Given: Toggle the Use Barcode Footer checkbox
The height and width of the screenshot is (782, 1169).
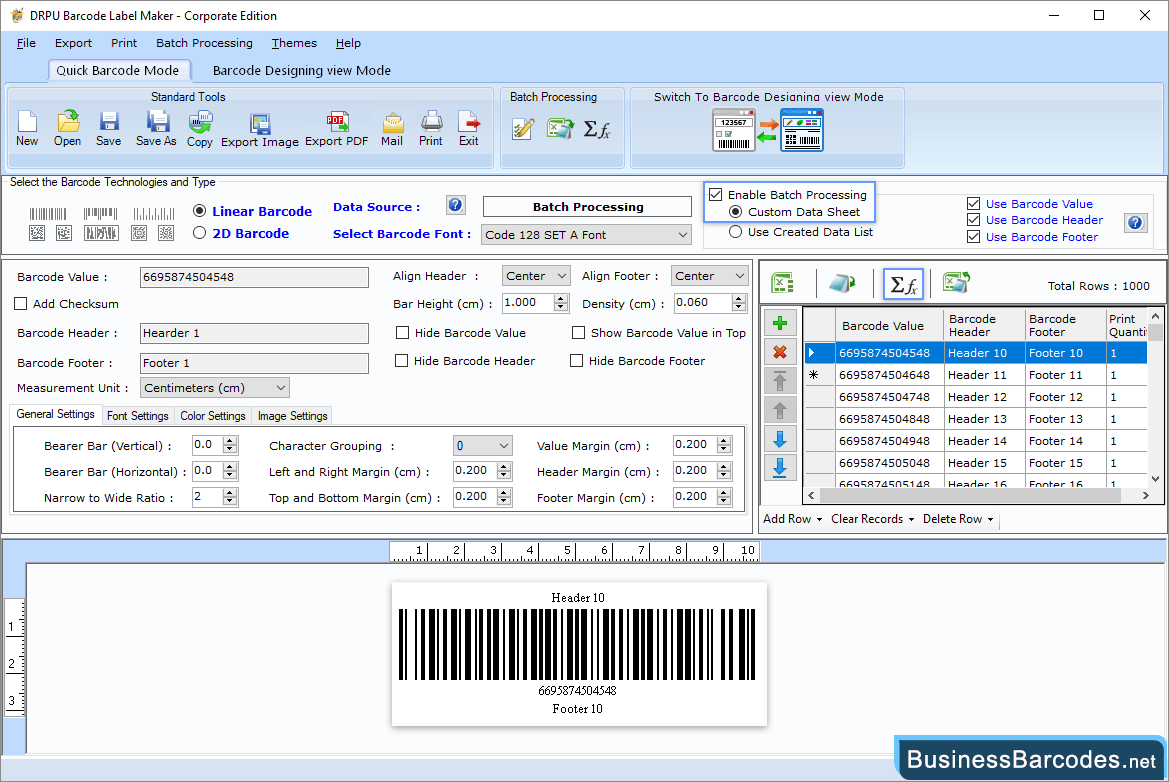Looking at the screenshot, I should [973, 236].
